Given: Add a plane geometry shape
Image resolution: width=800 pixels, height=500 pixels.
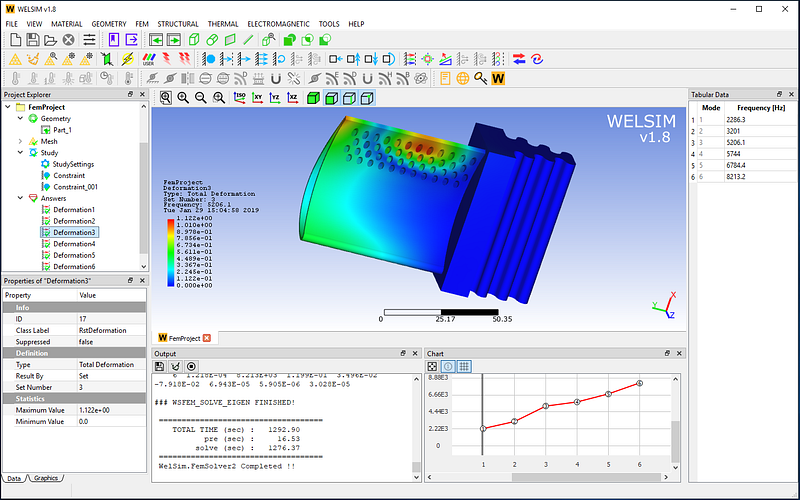Looking at the screenshot, I should 230,40.
